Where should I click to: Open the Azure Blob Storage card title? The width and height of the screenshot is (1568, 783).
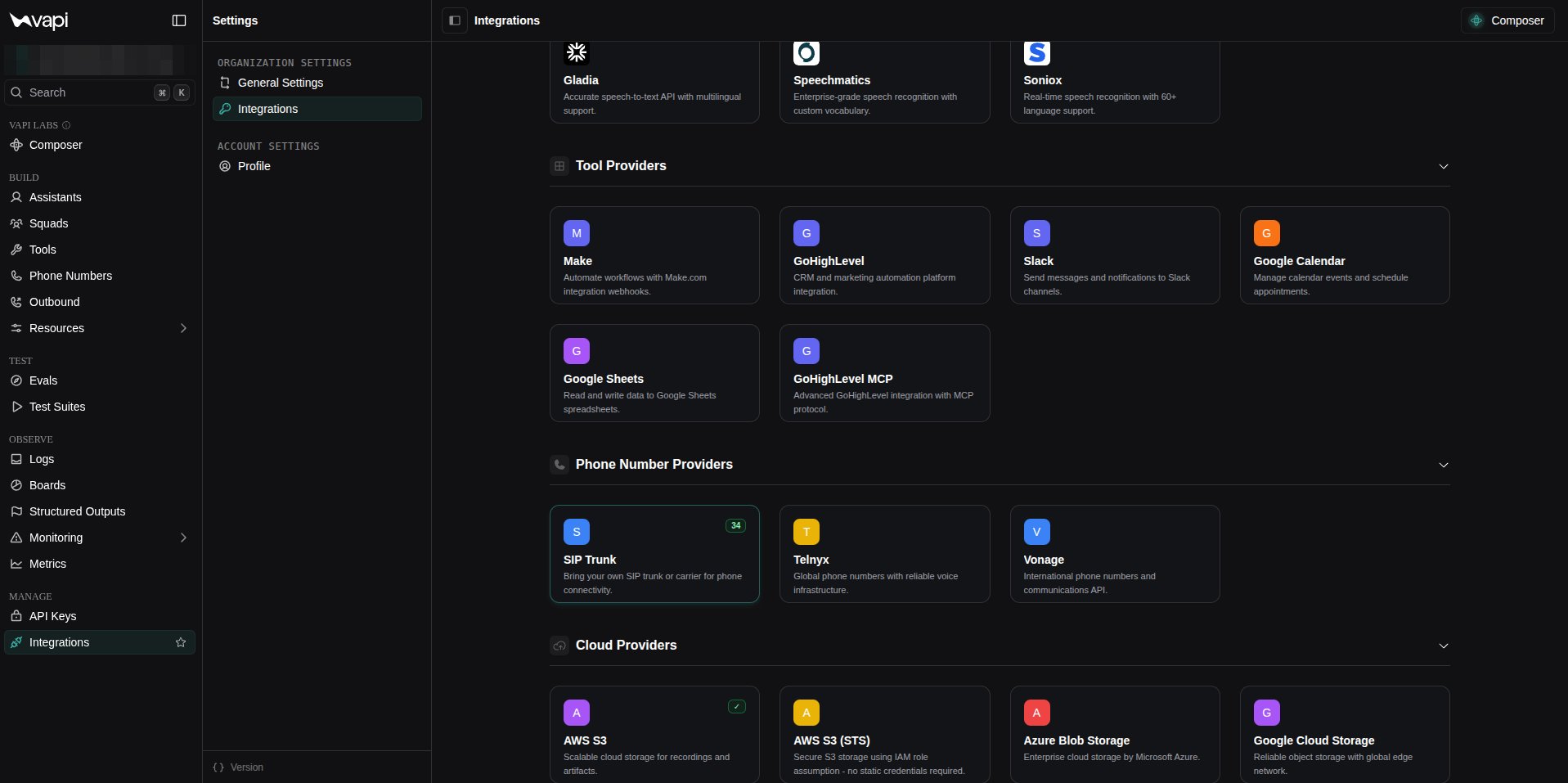1076,740
